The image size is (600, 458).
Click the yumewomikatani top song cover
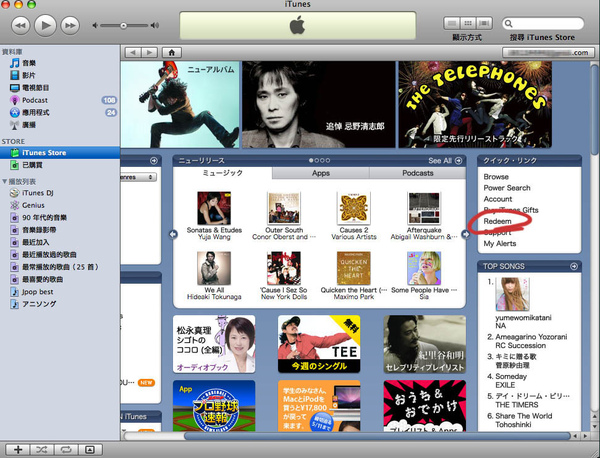512,294
